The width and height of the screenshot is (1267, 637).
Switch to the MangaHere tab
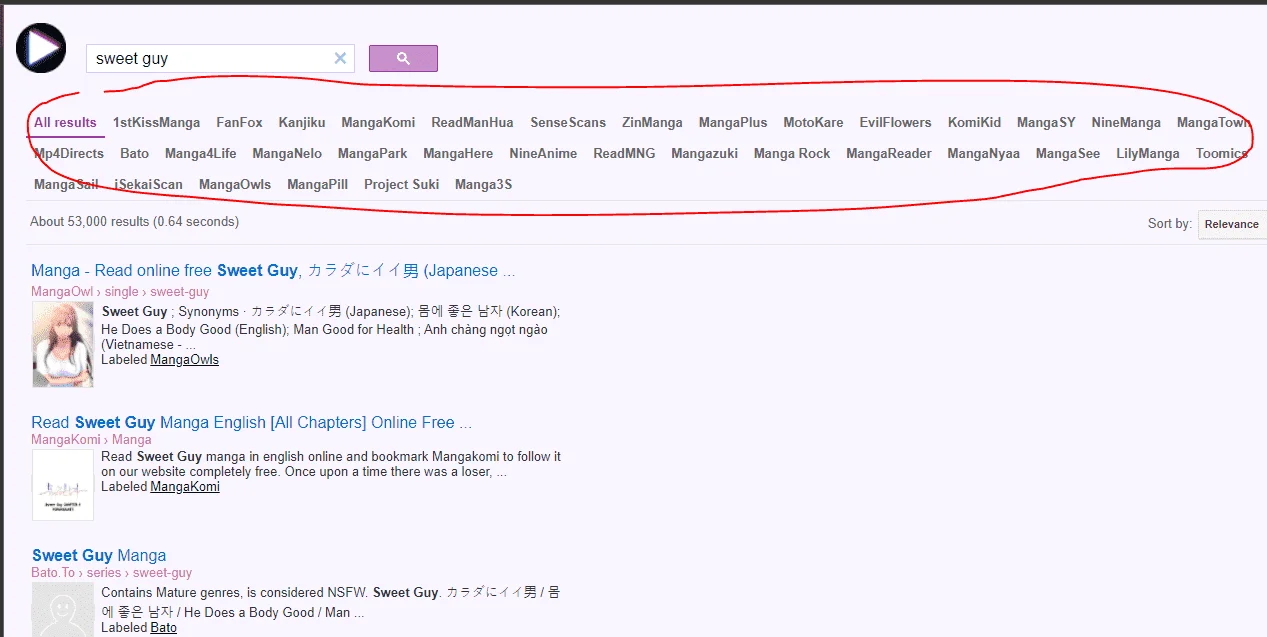[x=458, y=153]
